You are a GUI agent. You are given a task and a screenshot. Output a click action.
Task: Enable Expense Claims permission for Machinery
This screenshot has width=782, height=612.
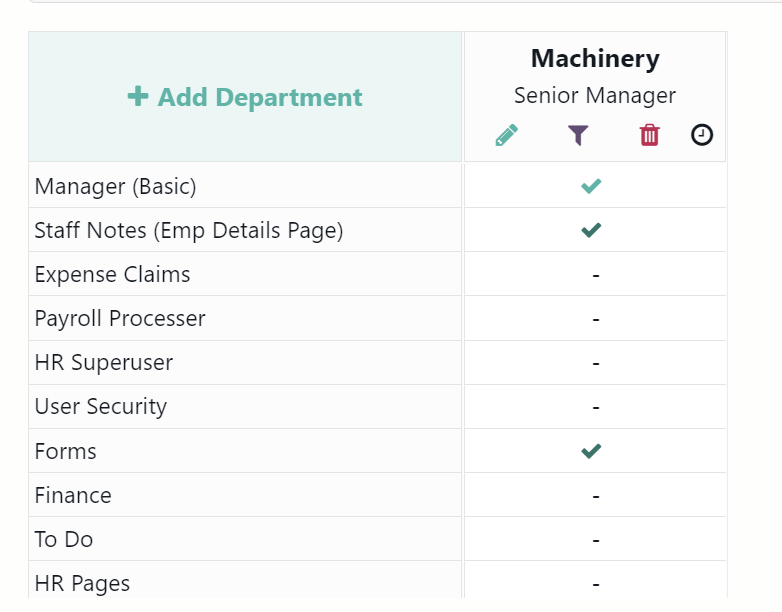(595, 275)
